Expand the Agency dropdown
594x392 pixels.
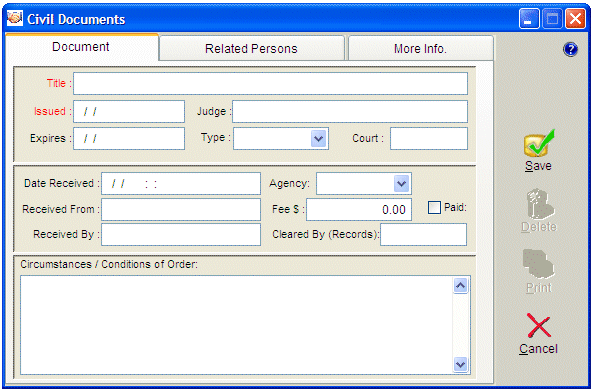[x=402, y=184]
